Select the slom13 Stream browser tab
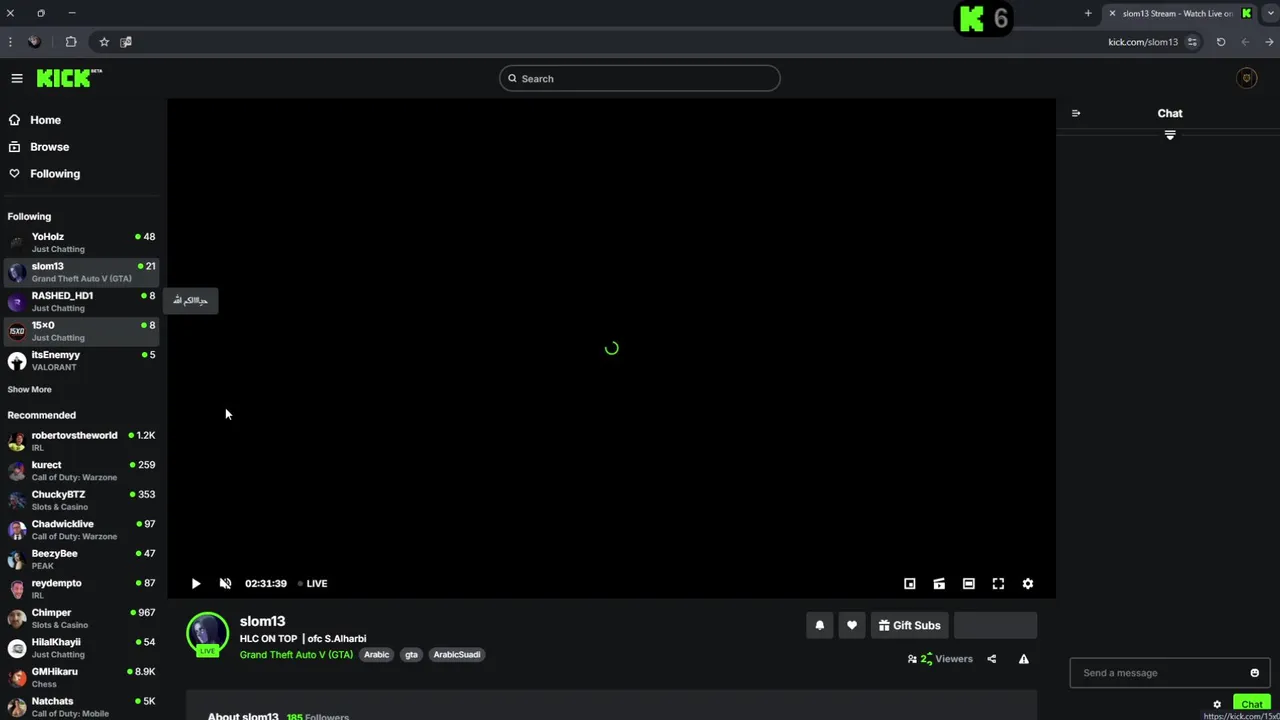This screenshot has width=1280, height=720. click(x=1180, y=13)
